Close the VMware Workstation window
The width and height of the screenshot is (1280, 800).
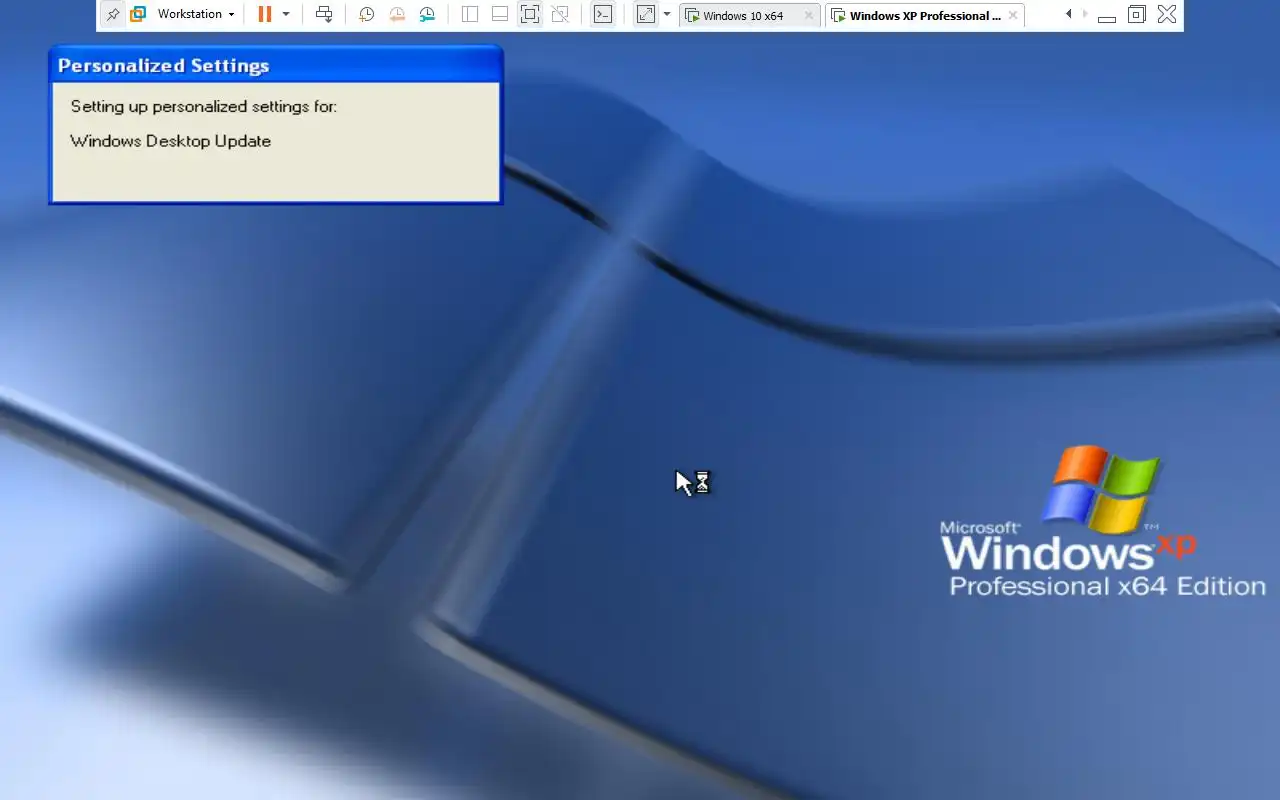[x=1167, y=15]
